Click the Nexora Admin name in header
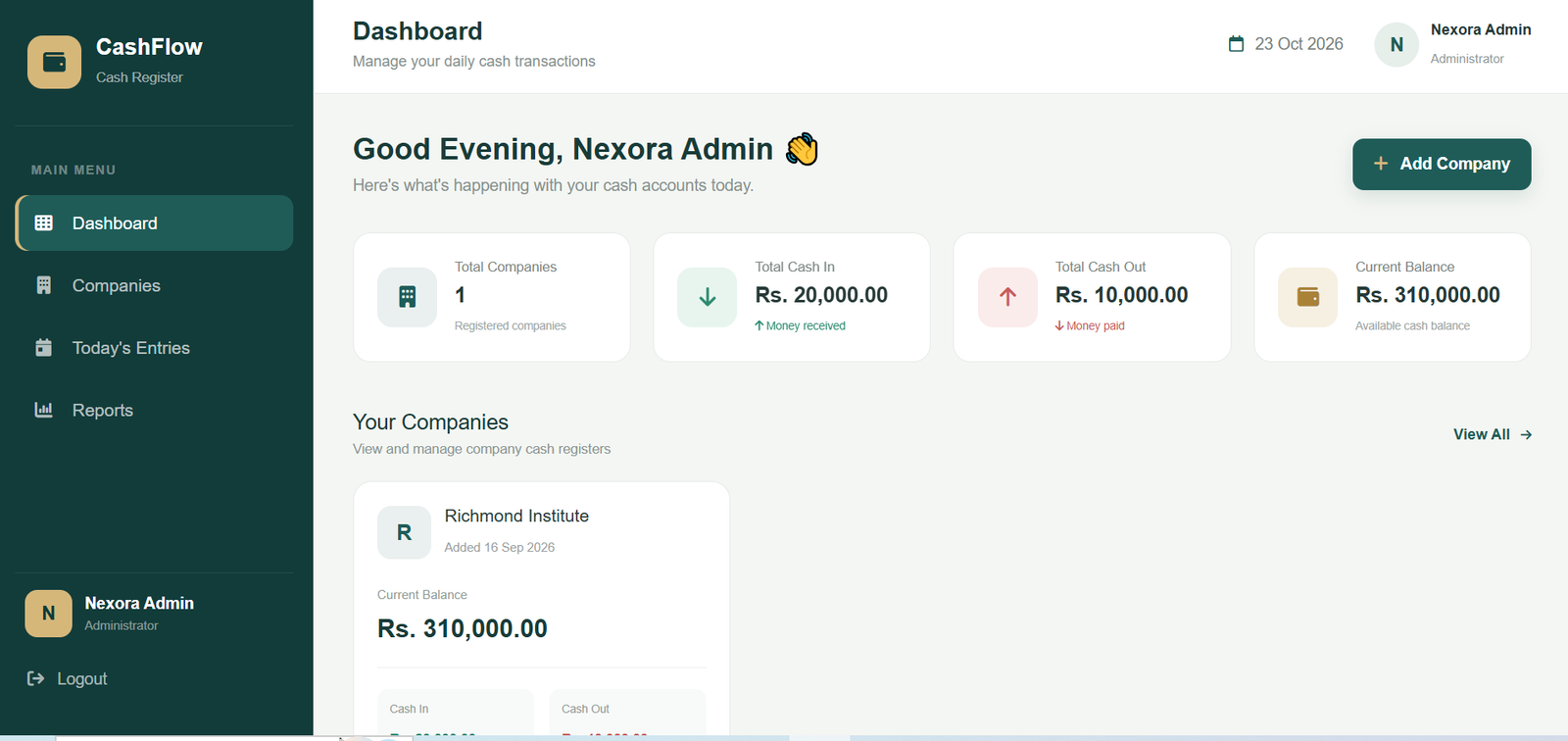 click(x=1481, y=29)
